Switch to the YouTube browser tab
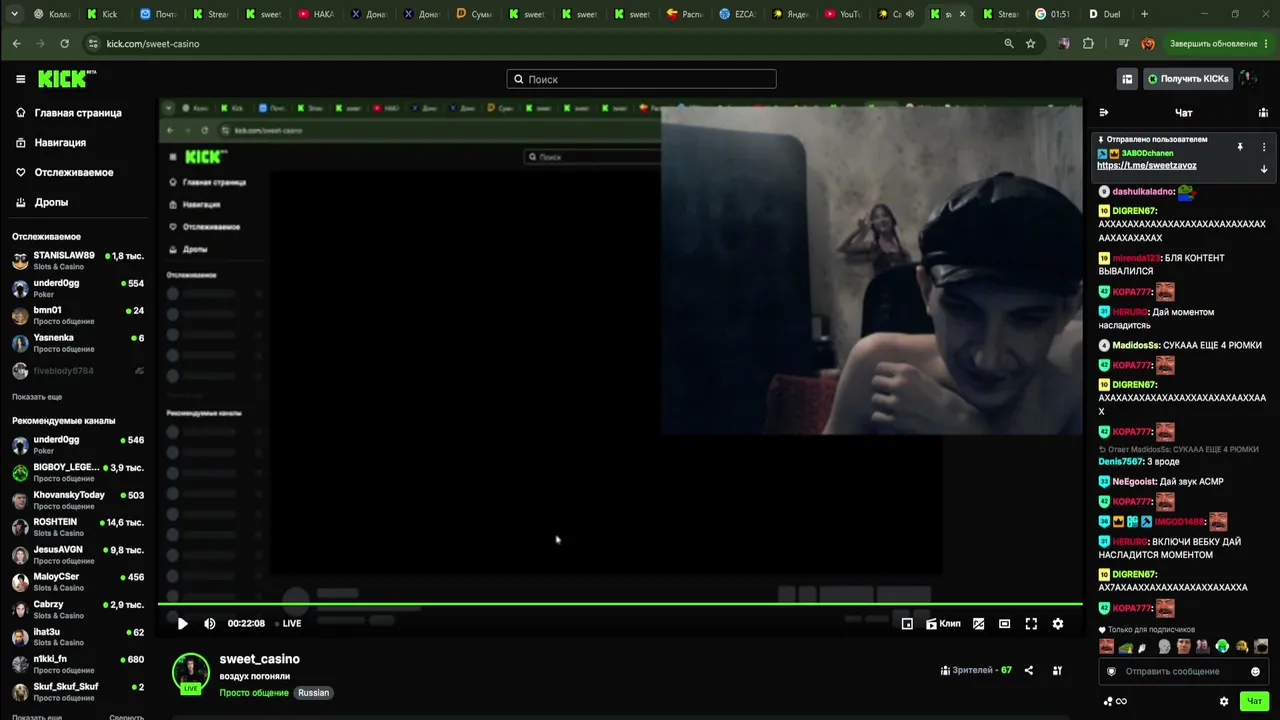 (842, 14)
